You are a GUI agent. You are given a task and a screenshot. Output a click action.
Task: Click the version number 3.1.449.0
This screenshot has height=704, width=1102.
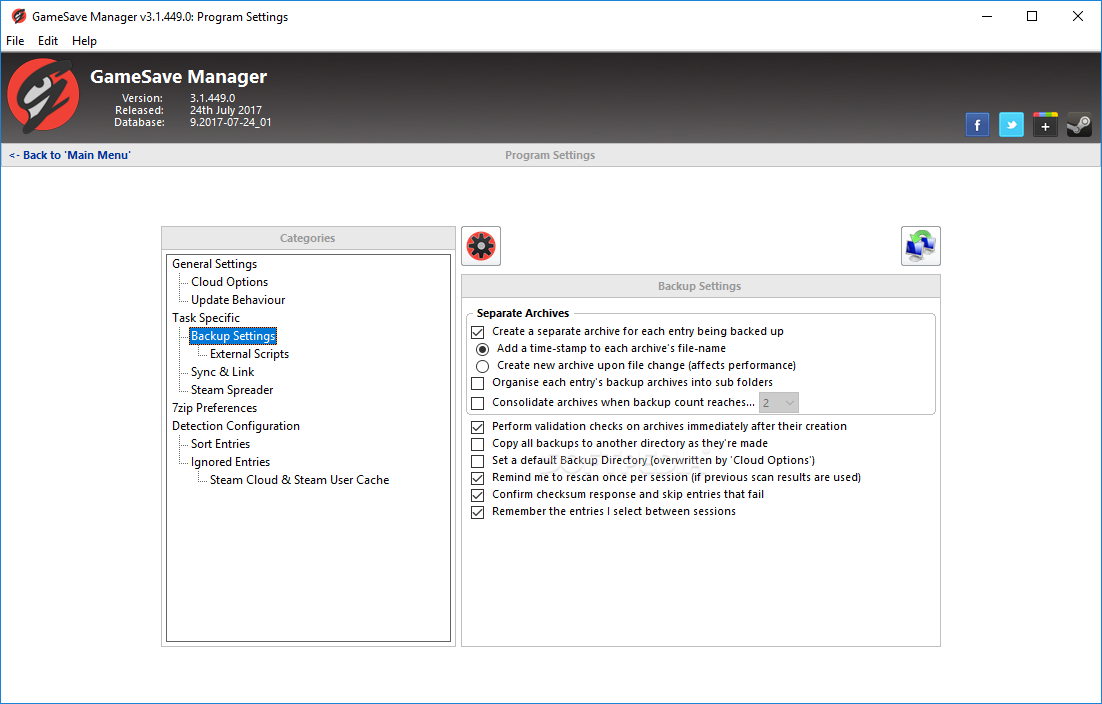tap(212, 98)
